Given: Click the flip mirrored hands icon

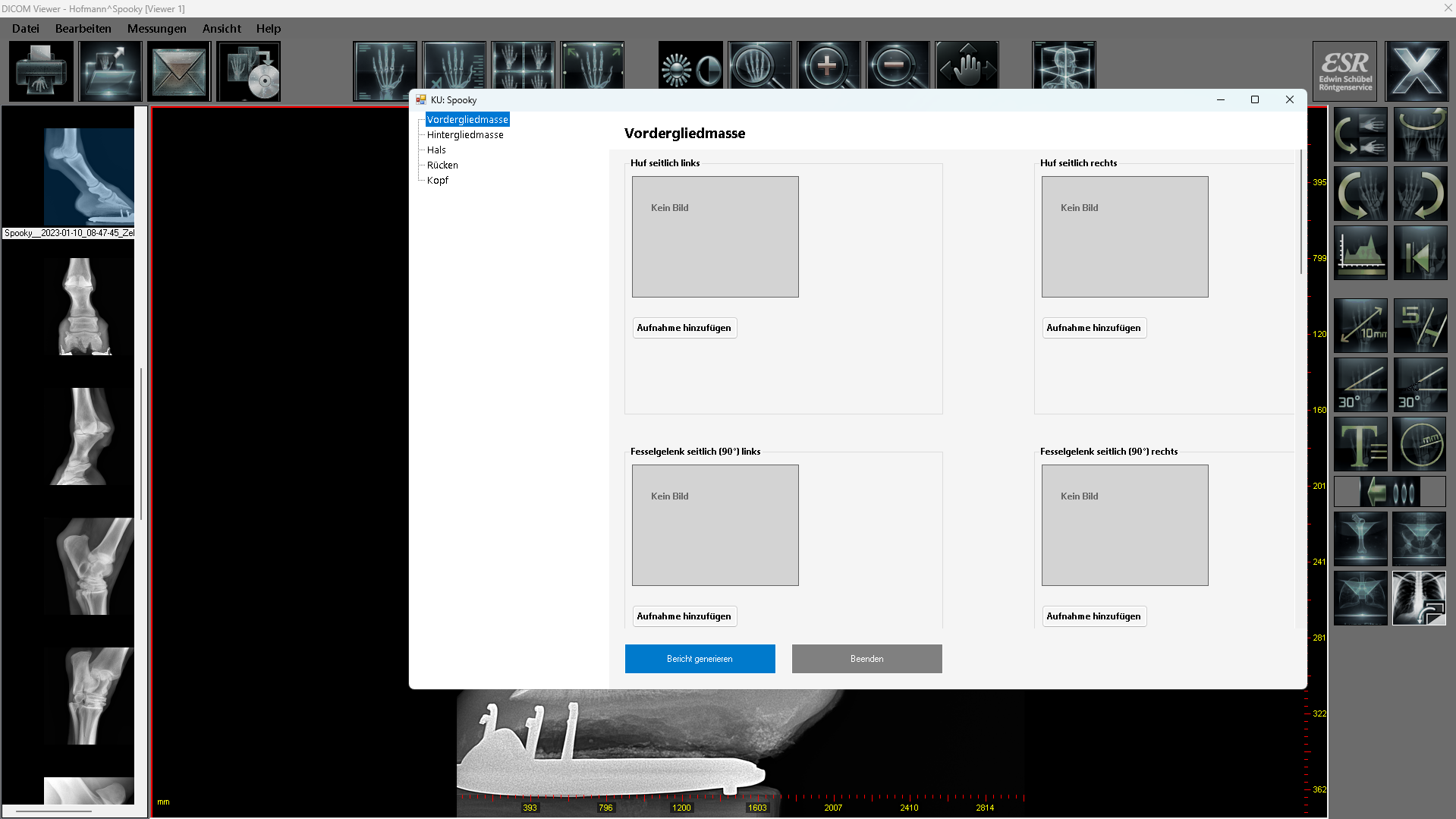Looking at the screenshot, I should point(1360,134).
